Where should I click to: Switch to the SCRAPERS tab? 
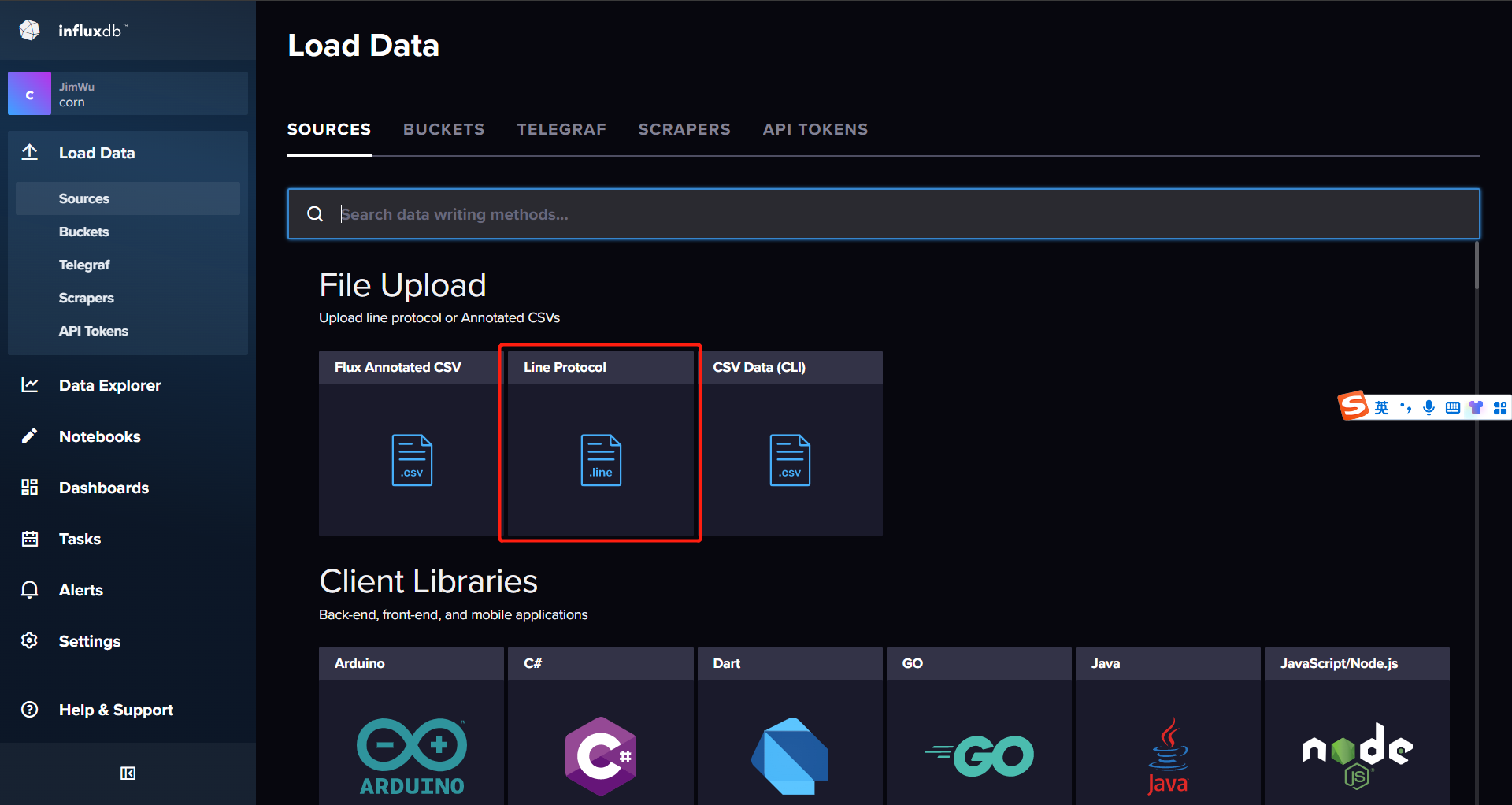coord(684,129)
